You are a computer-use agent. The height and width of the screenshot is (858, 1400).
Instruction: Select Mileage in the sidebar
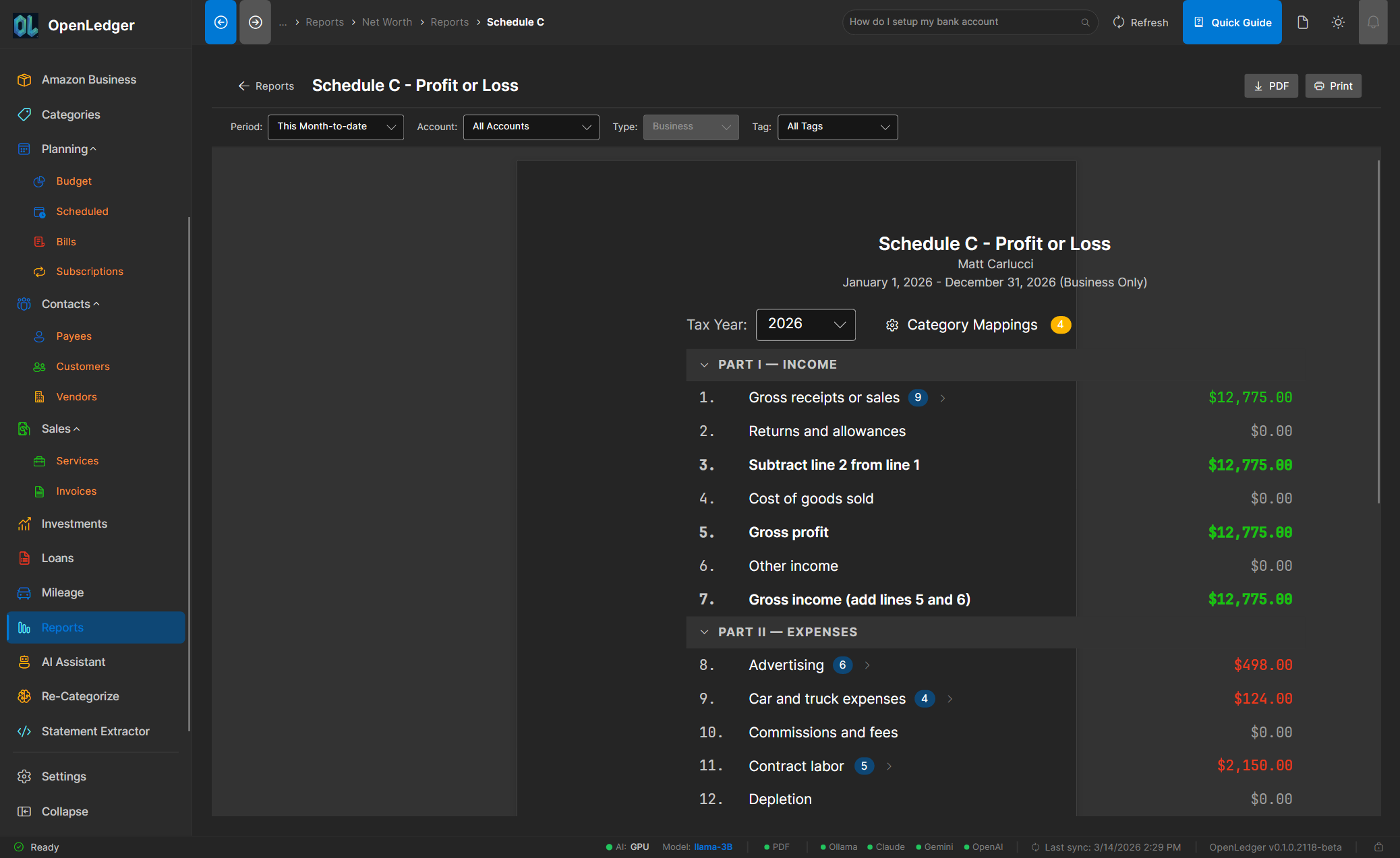(63, 592)
